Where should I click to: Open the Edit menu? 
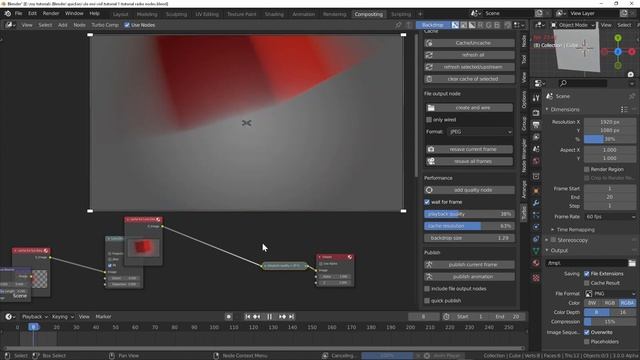[32, 13]
